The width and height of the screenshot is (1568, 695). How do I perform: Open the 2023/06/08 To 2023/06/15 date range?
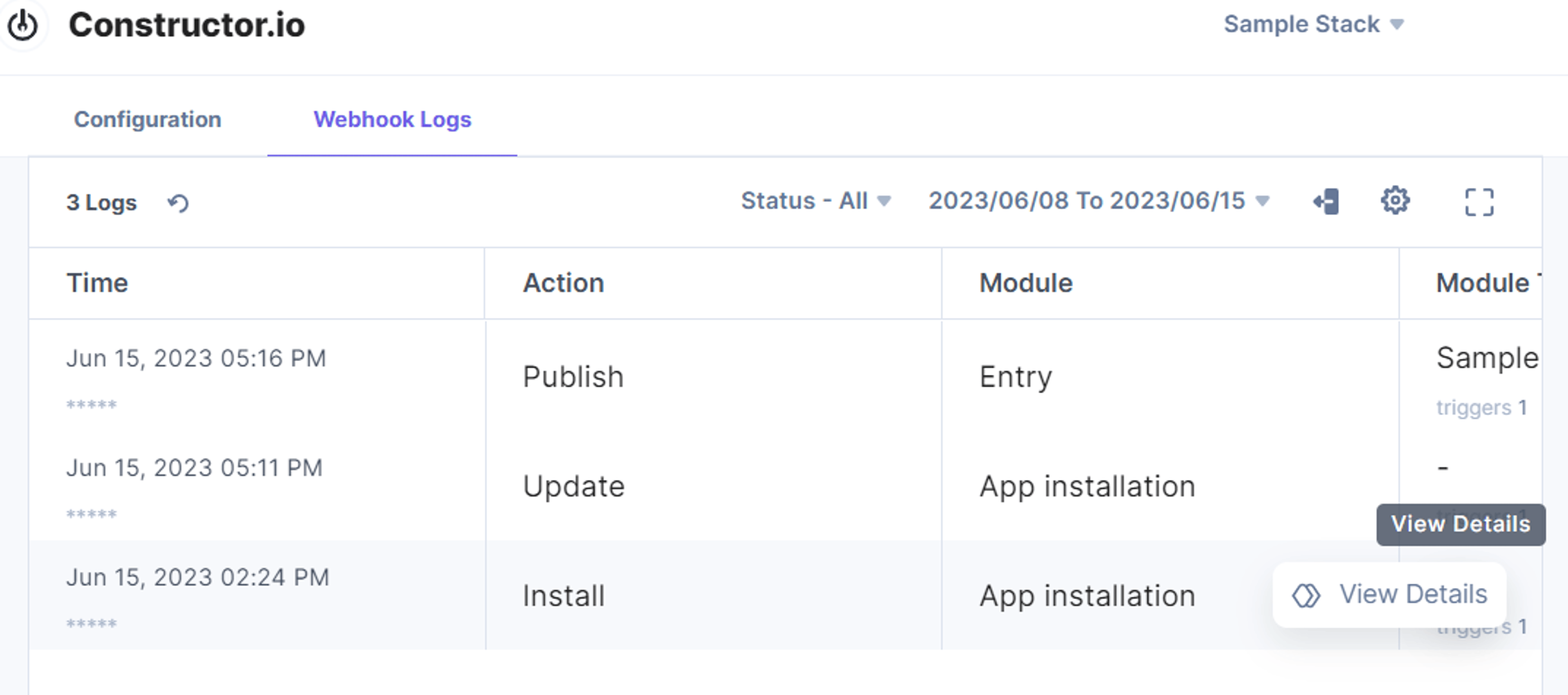click(1099, 201)
